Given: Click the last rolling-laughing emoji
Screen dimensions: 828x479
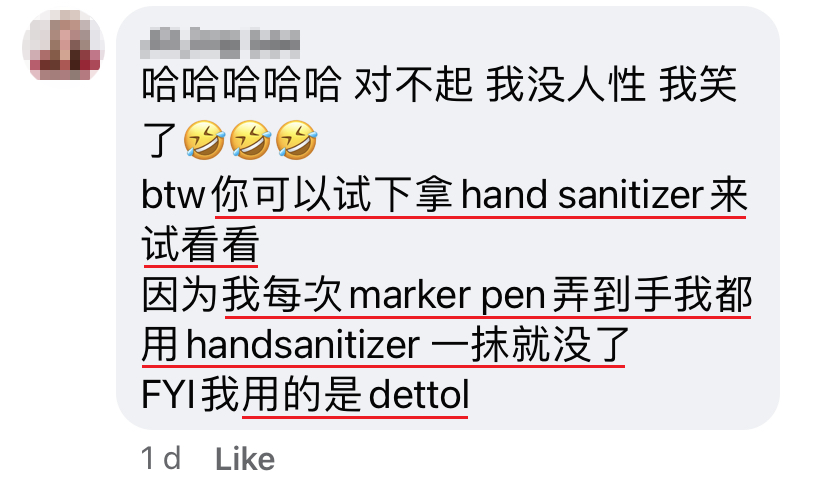Looking at the screenshot, I should click(296, 140).
